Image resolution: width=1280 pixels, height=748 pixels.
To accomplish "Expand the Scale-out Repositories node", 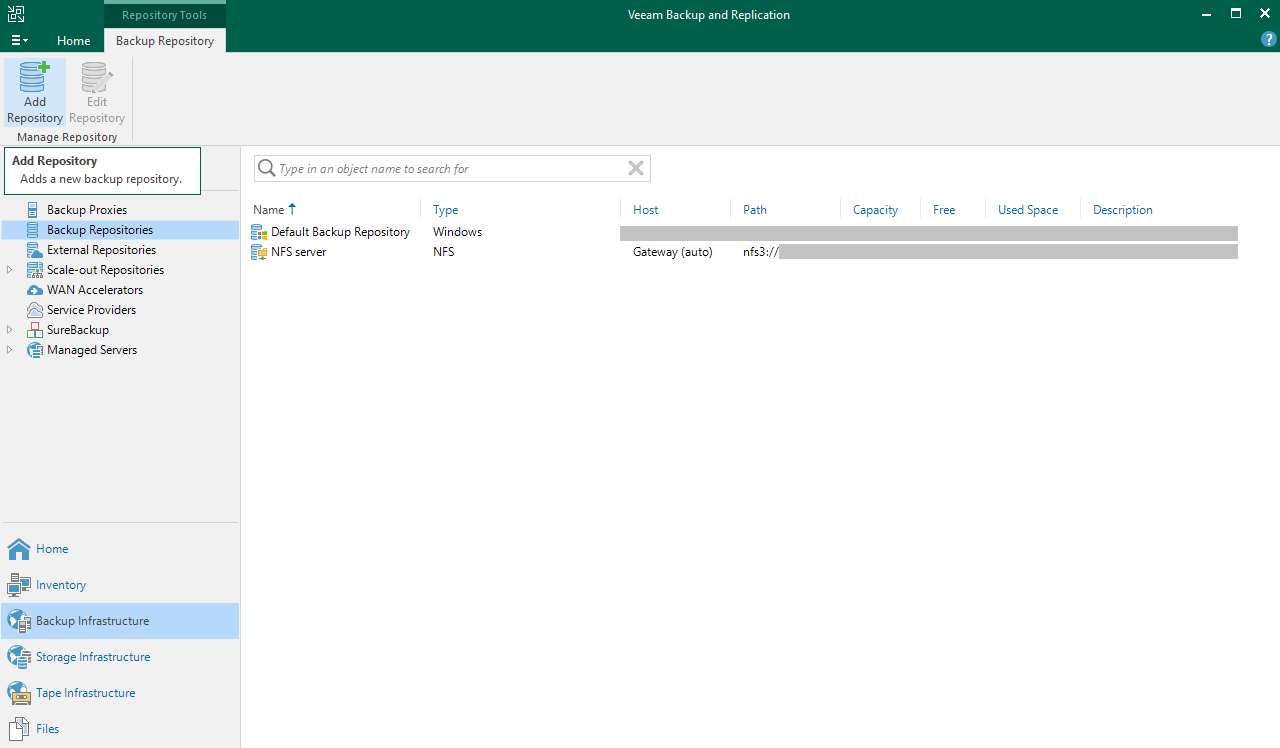I will (x=9, y=269).
